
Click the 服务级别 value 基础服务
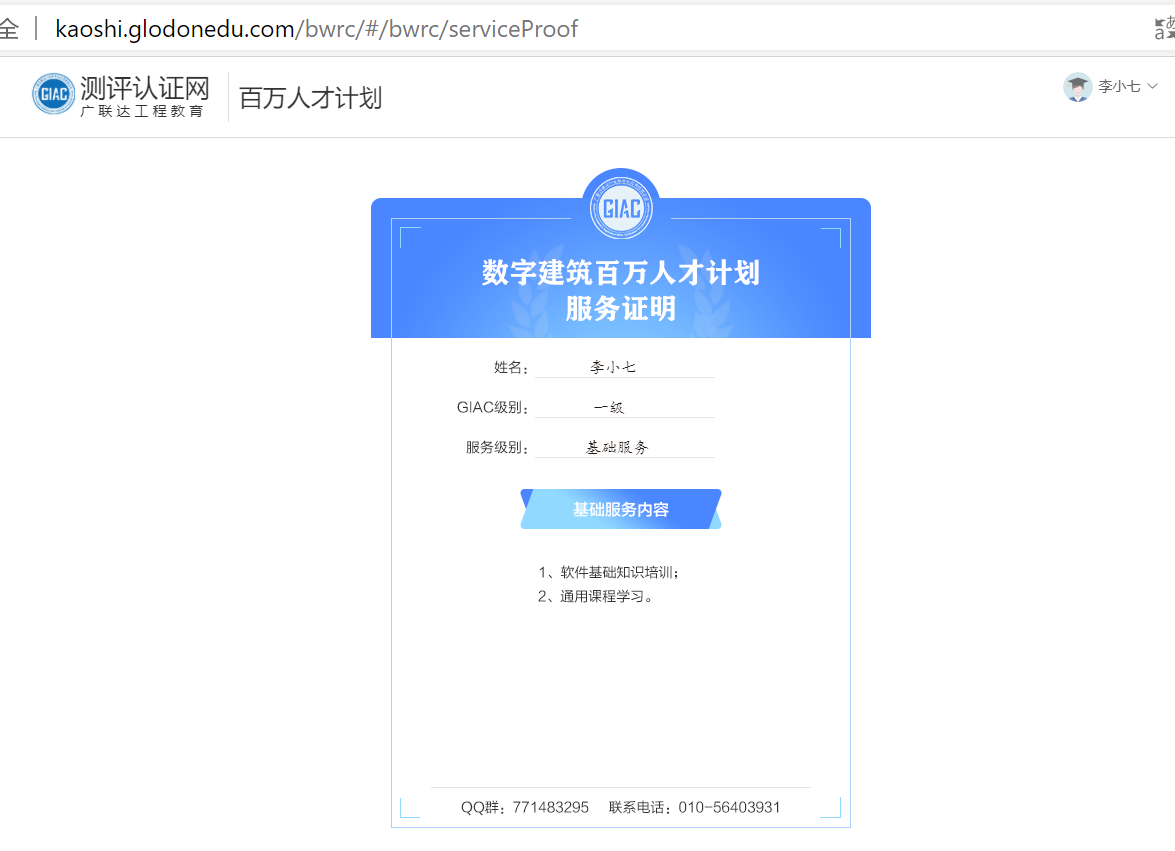click(x=617, y=447)
